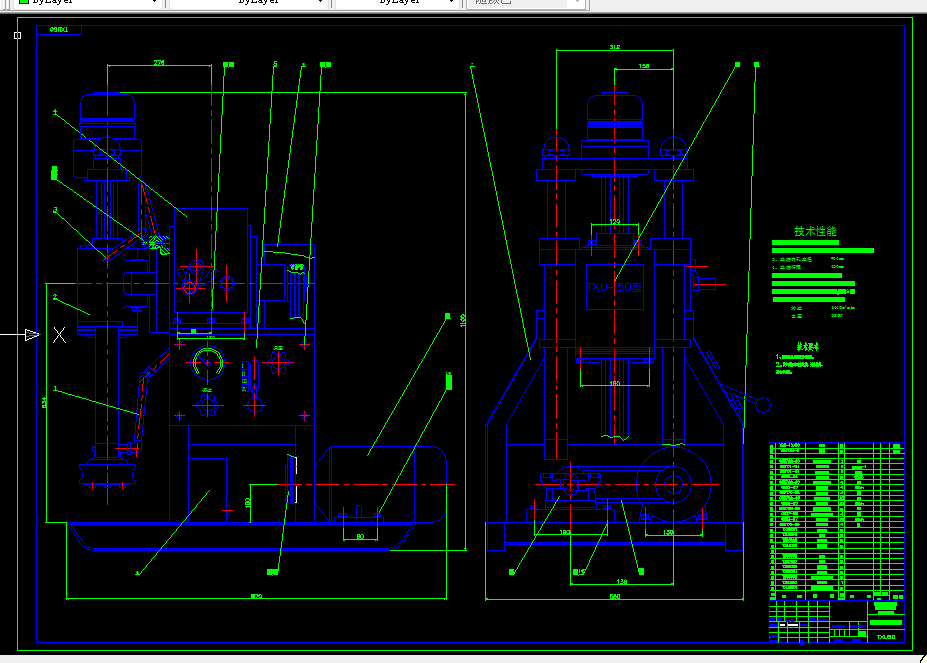Screen dimensions: 927x663
Task: Select the "139" dimension text
Action: coord(615,222)
